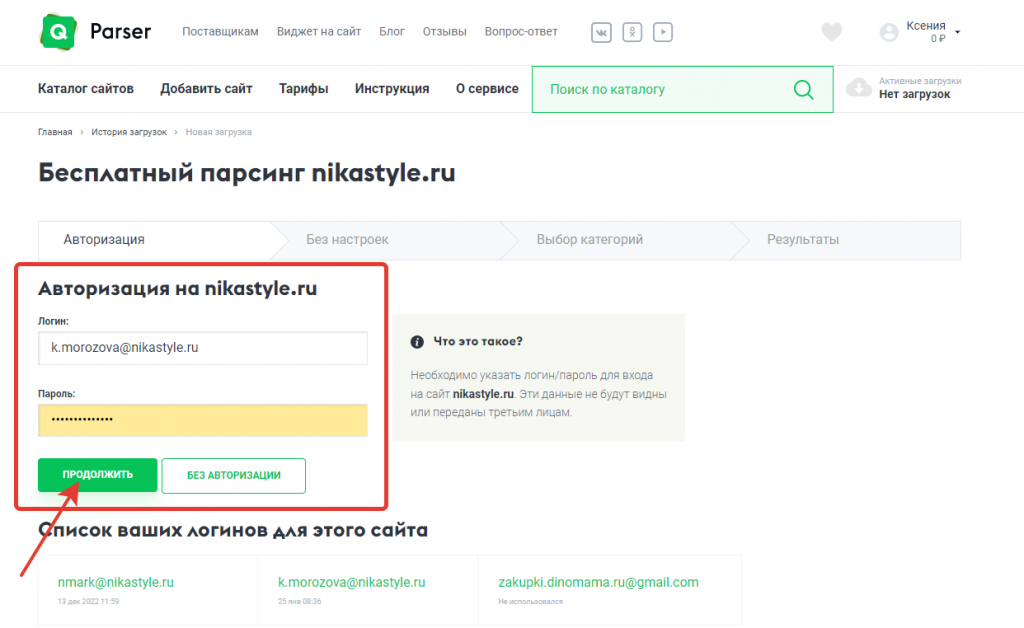Choose saved login zakupki.dinomama.ru@gmail.com
Screen dimensions: 1024x628
[598, 582]
